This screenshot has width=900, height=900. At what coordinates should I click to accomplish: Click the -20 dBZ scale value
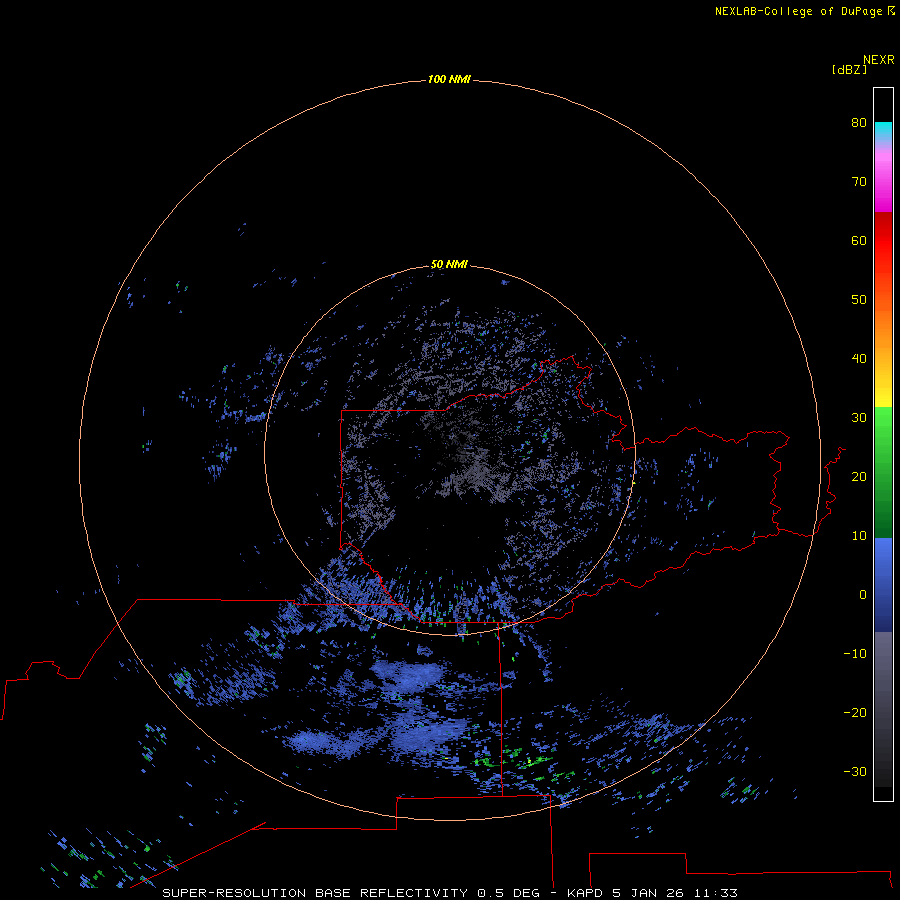click(855, 712)
